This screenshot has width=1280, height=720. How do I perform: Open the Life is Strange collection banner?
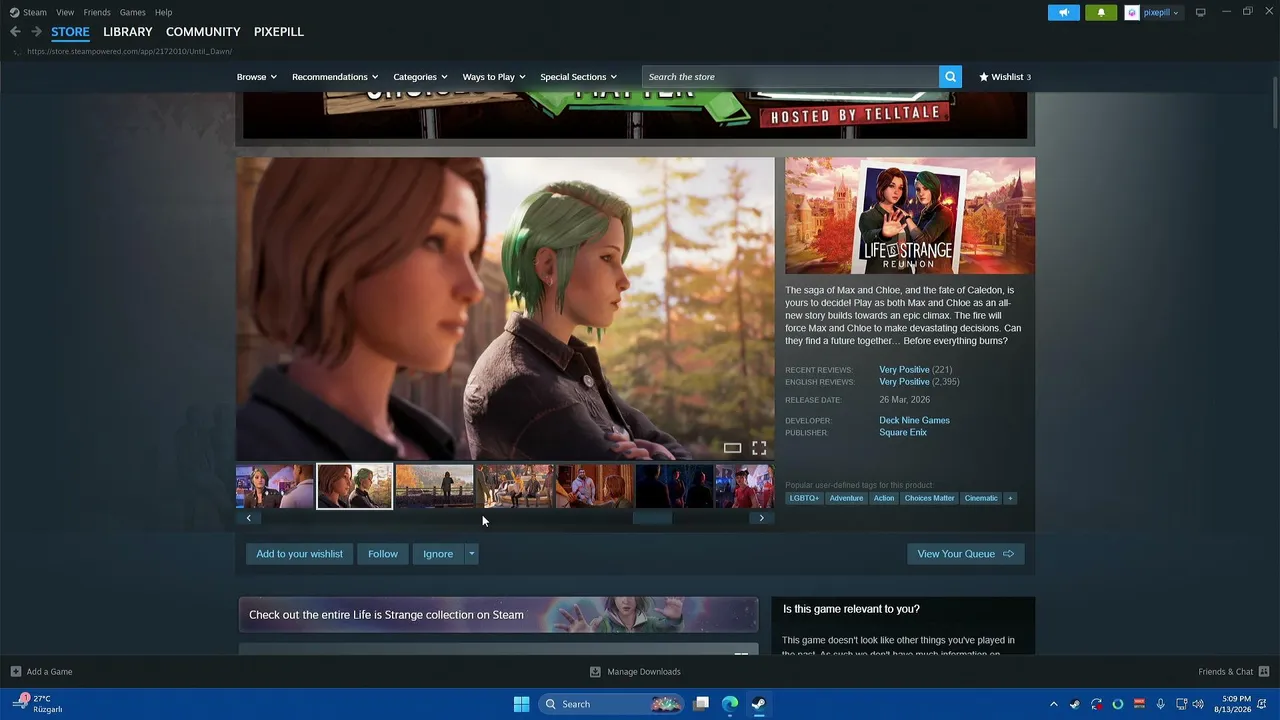498,615
